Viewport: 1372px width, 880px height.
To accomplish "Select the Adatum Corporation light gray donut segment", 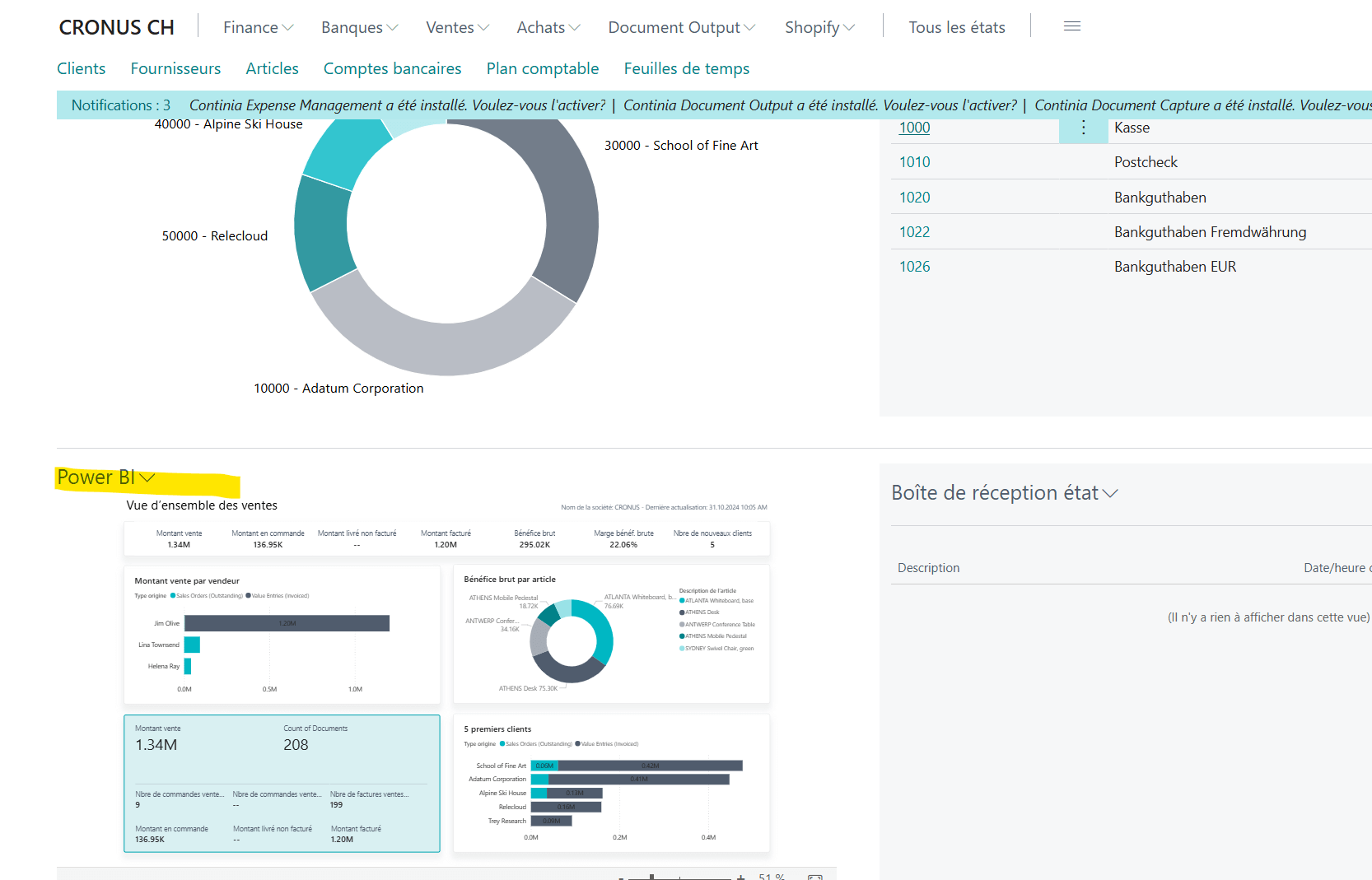I will [x=436, y=344].
